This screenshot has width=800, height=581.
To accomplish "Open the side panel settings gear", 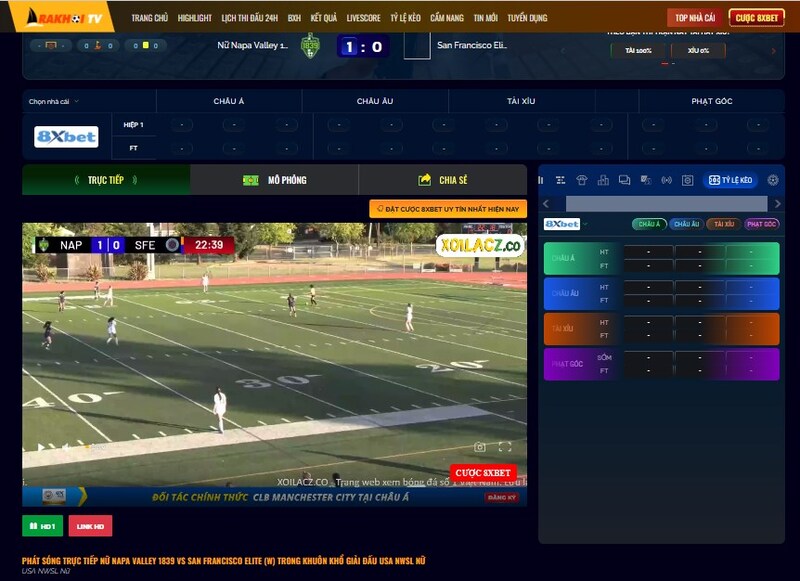I will (x=773, y=180).
